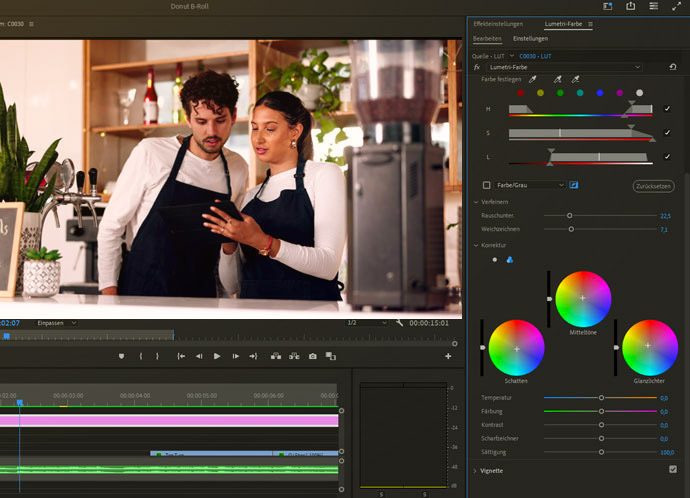Click the Zurücksetzen button
The image size is (690, 498).
pyautogui.click(x=653, y=186)
